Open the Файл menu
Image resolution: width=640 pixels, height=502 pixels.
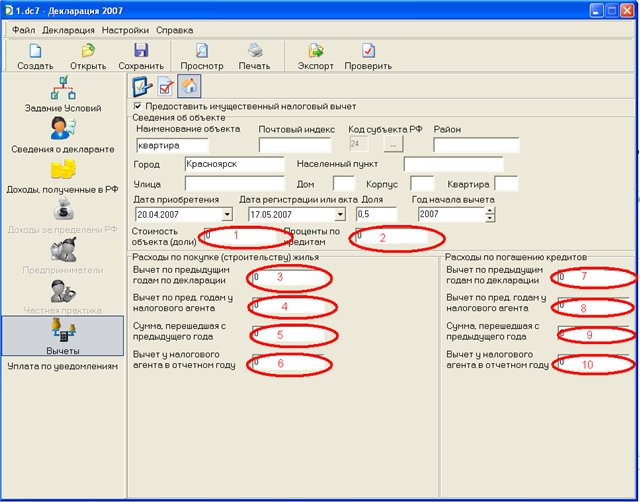coord(23,30)
